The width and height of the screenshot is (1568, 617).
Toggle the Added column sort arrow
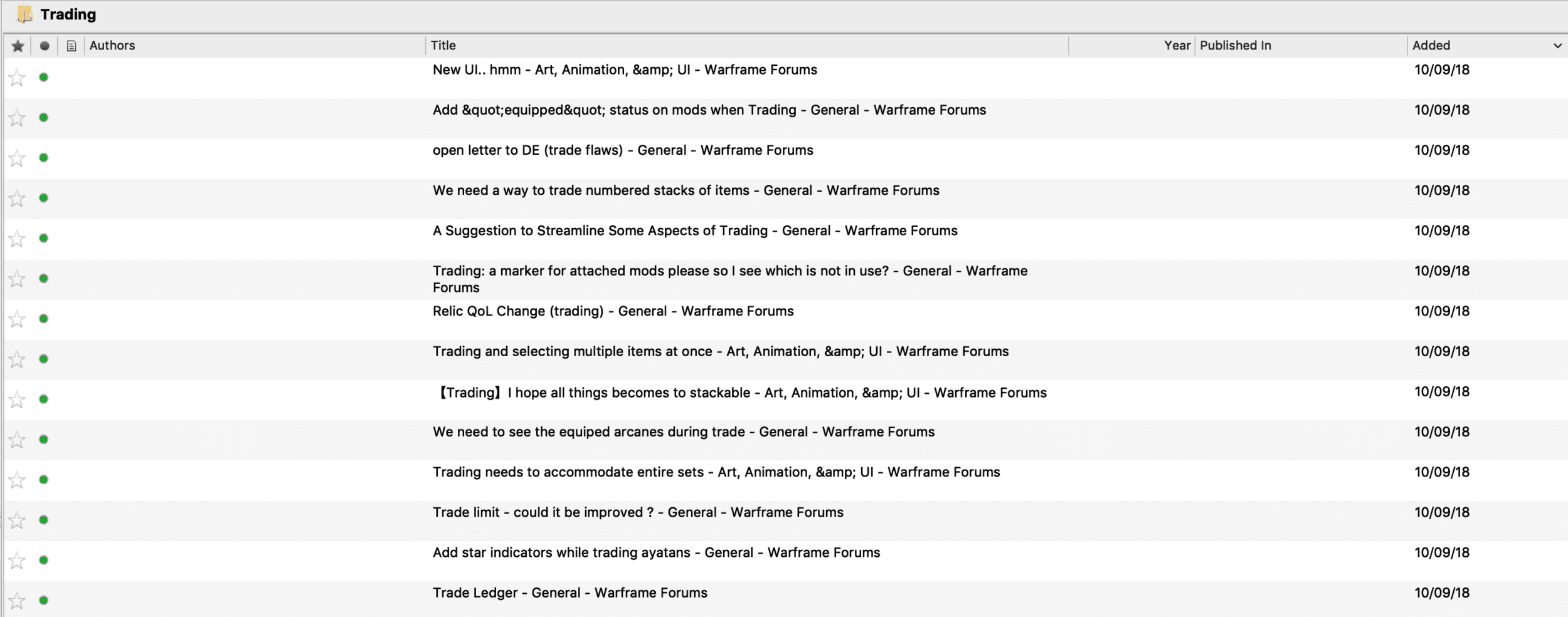[x=1557, y=46]
